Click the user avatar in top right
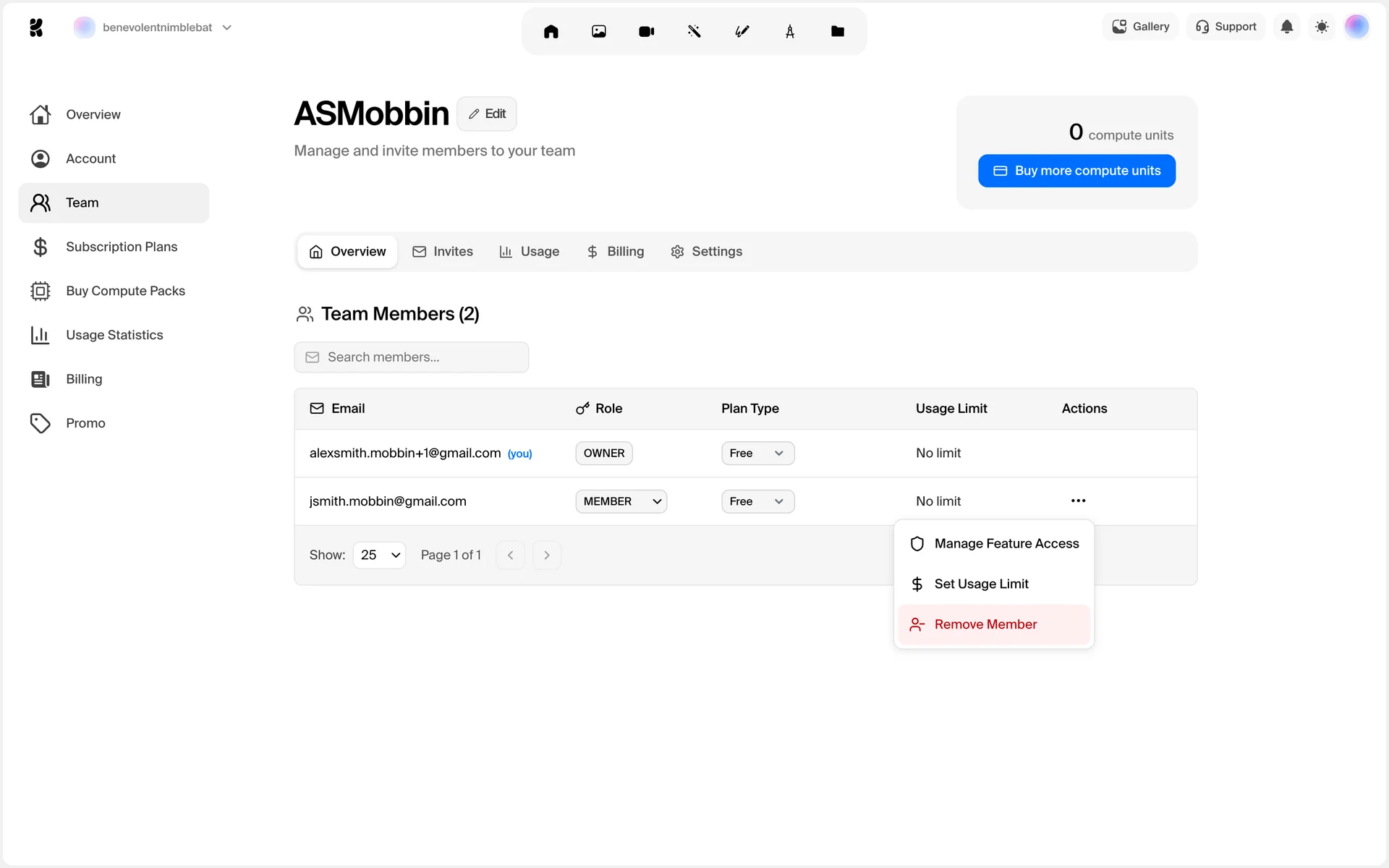The width and height of the screenshot is (1389, 868). pos(1356,27)
